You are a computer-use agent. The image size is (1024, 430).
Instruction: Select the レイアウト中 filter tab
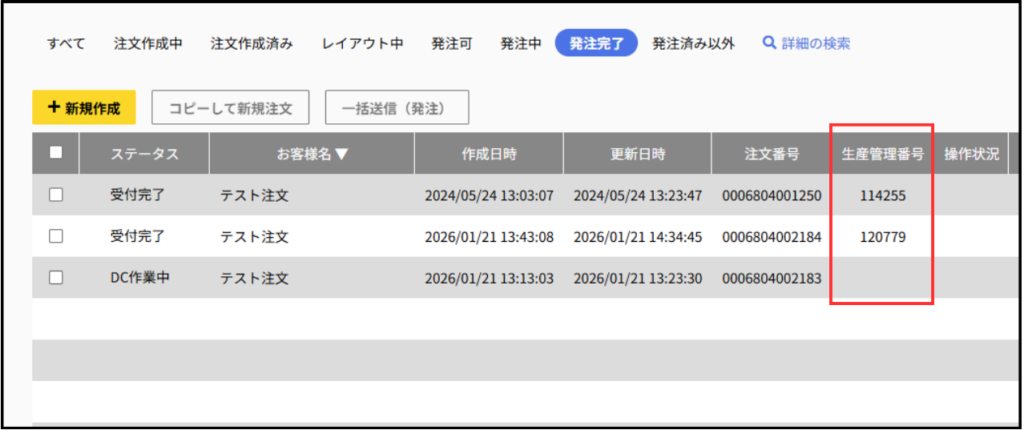tap(362, 44)
